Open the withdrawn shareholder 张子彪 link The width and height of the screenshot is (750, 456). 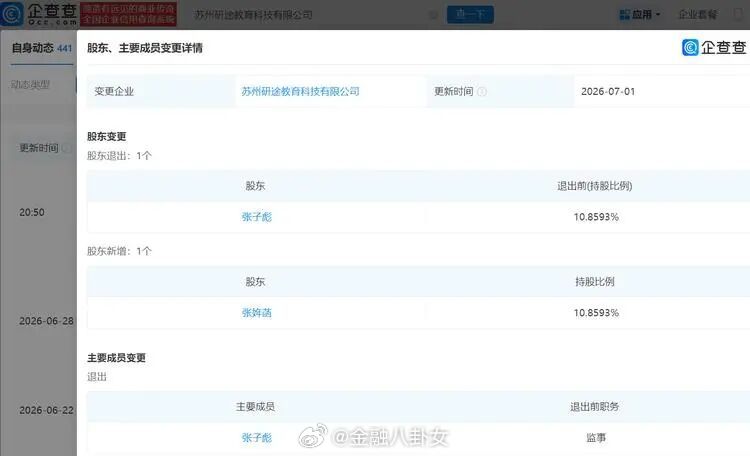tap(256, 217)
